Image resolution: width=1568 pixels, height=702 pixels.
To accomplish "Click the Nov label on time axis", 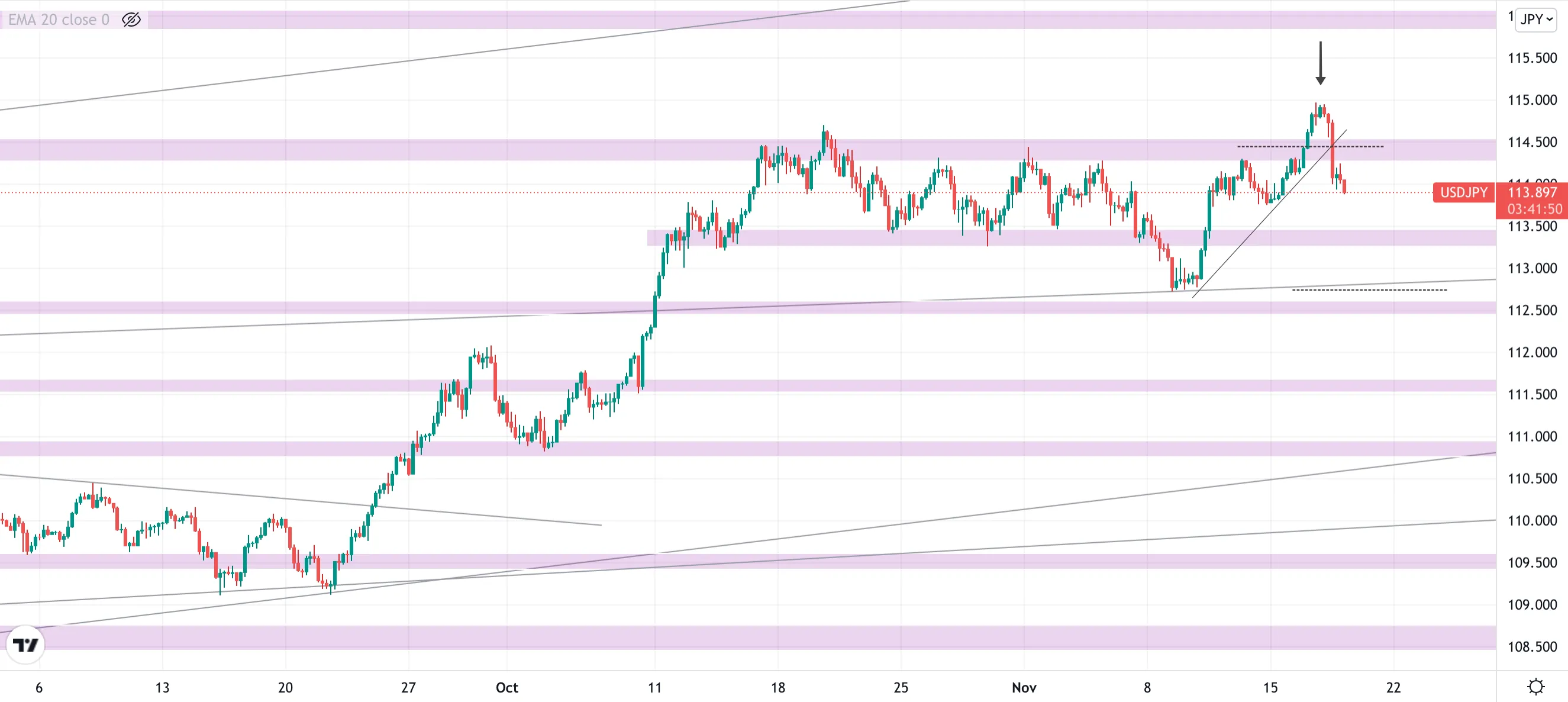I will pos(1024,687).
